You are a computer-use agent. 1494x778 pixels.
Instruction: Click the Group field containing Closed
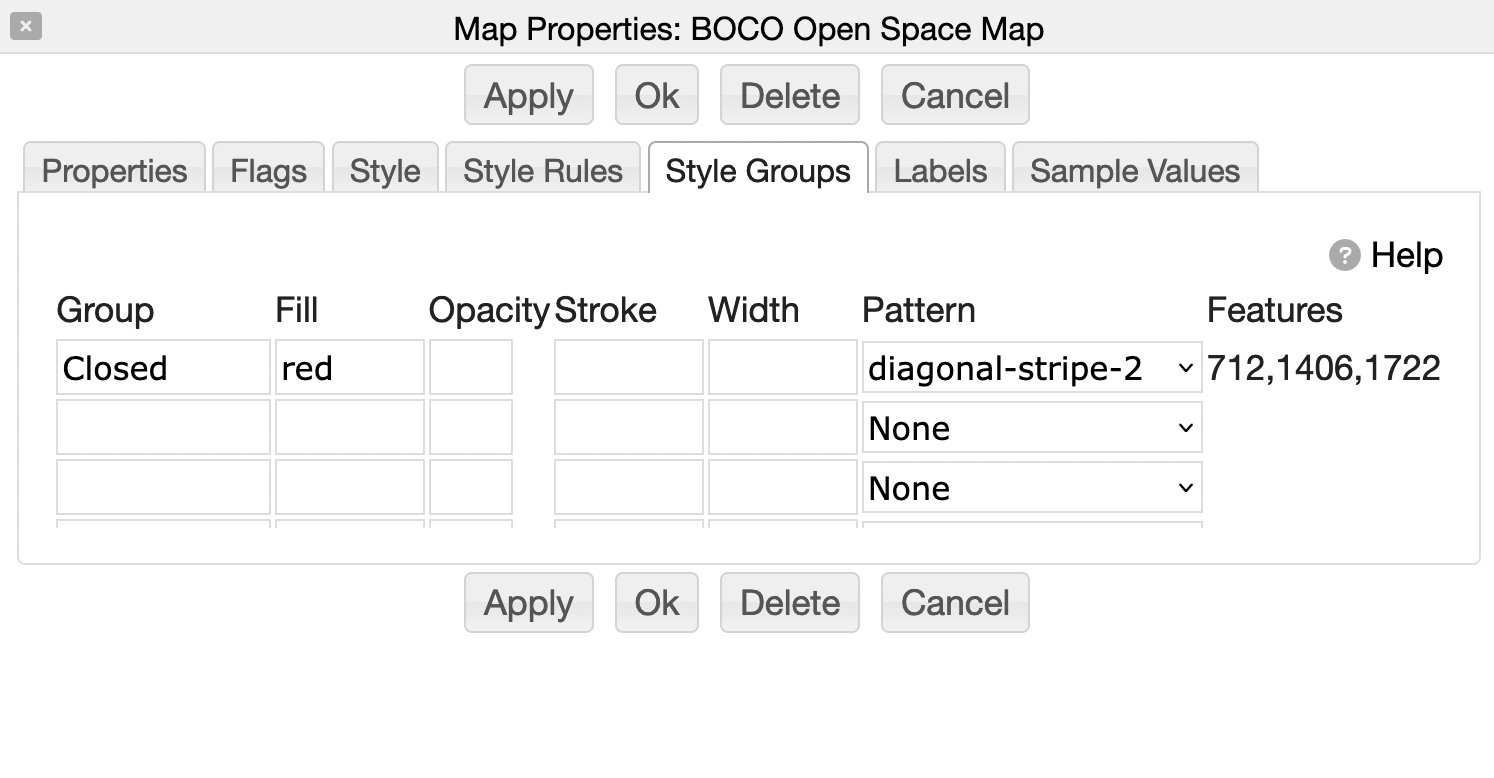[x=163, y=368]
